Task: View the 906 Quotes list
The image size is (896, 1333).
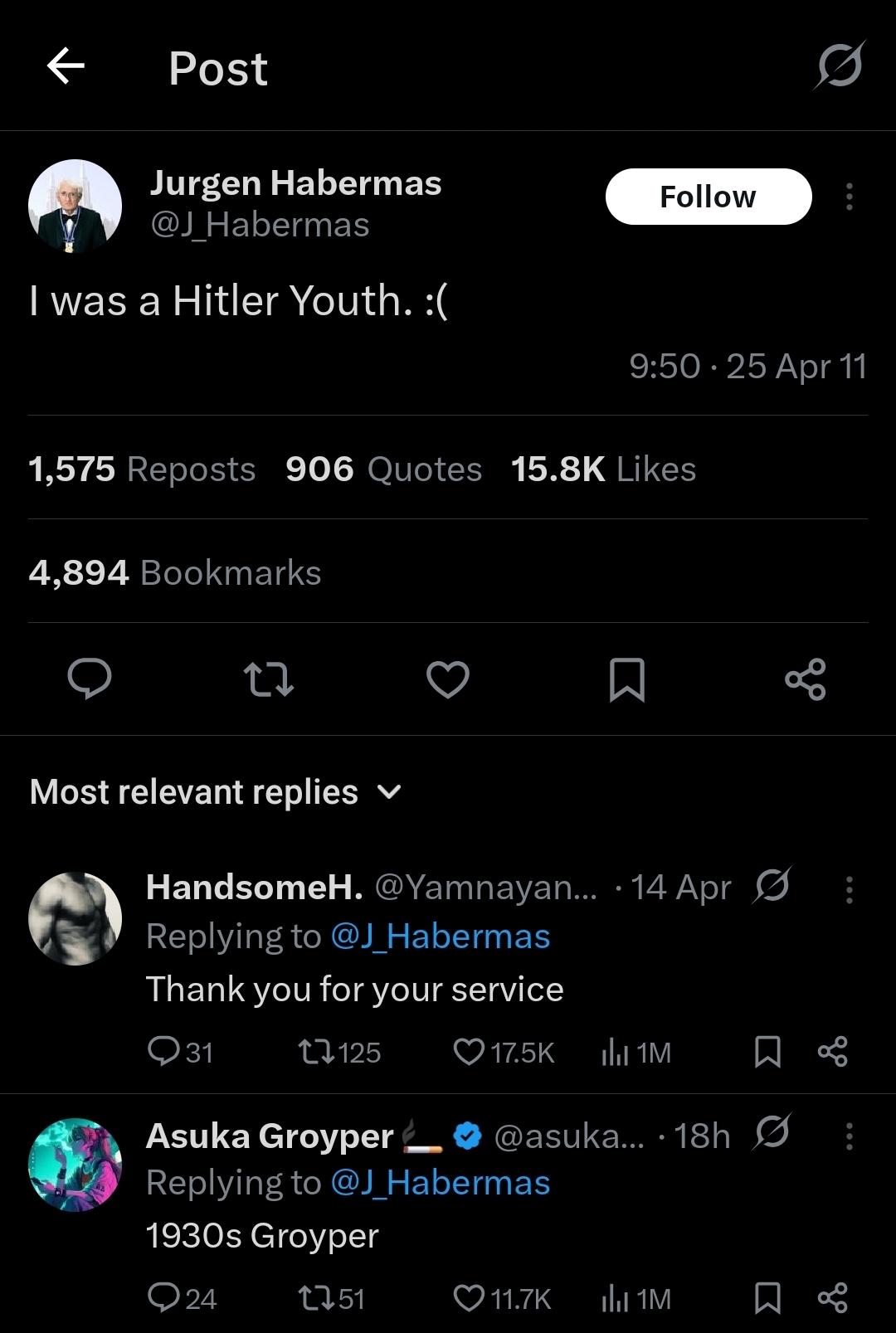Action: (x=383, y=469)
